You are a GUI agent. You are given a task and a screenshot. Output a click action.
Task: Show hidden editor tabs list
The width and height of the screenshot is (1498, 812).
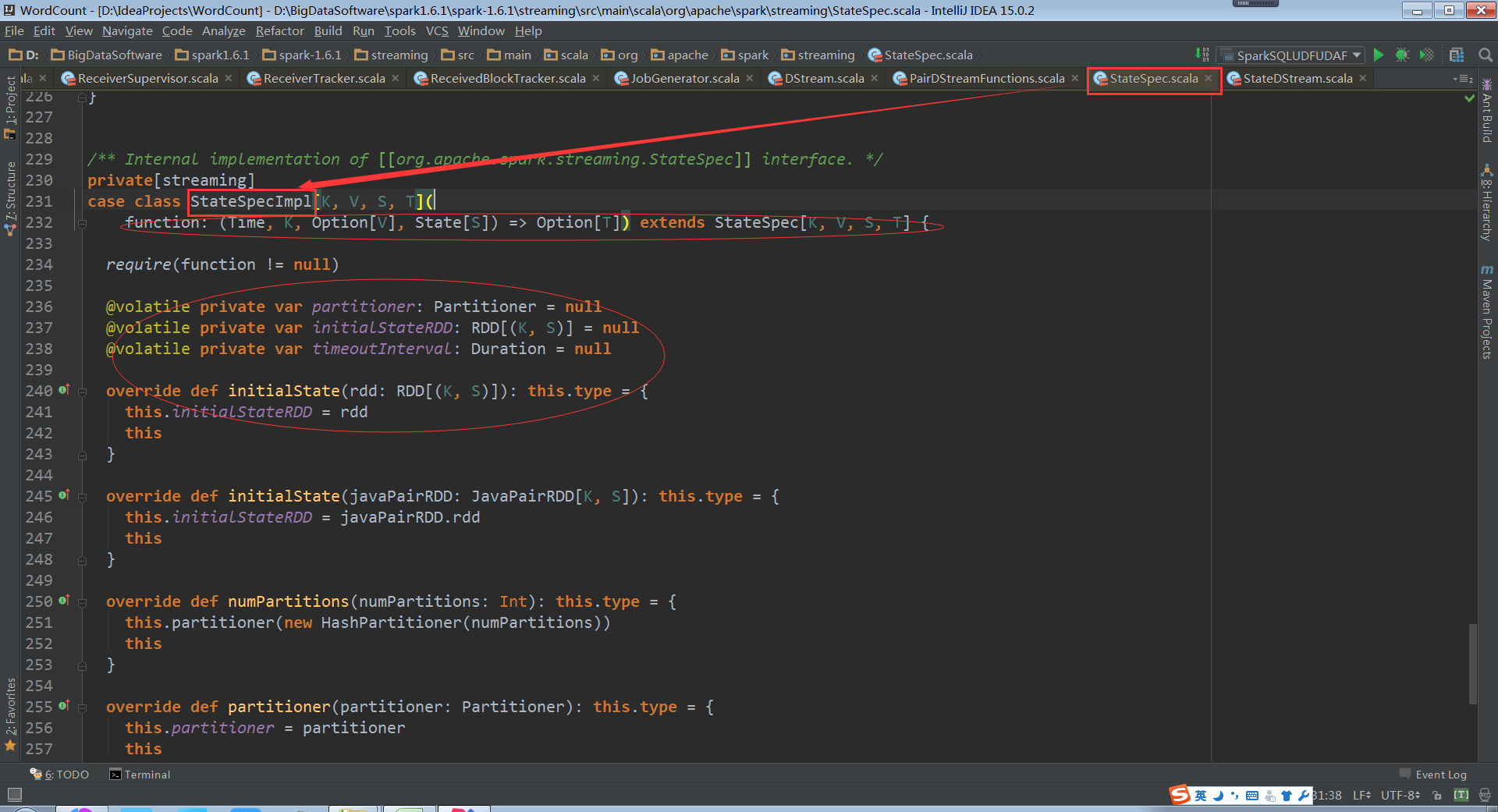1463,79
